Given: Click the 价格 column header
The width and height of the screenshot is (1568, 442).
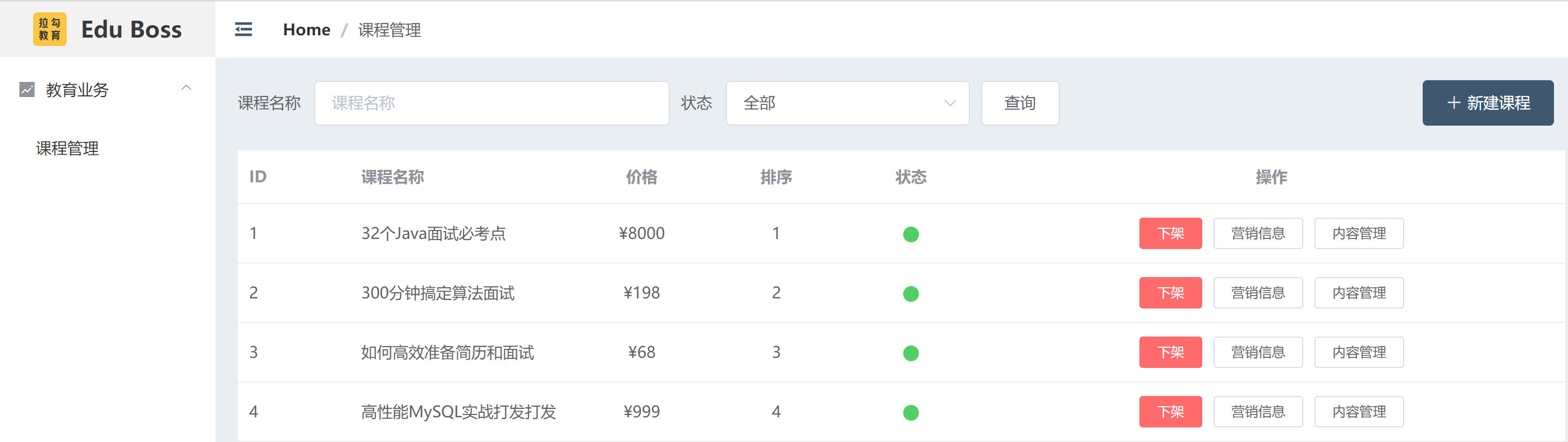Looking at the screenshot, I should tap(642, 177).
